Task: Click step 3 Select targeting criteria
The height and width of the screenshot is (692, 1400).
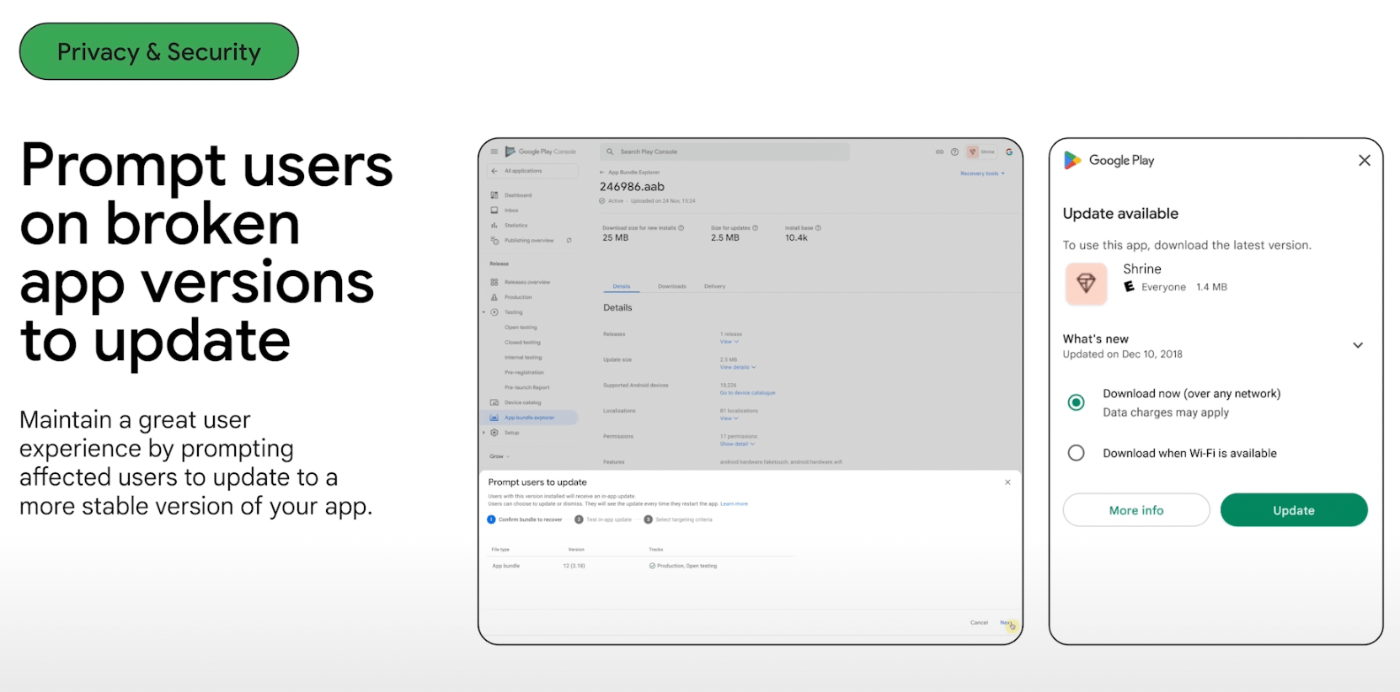Action: [x=679, y=520]
